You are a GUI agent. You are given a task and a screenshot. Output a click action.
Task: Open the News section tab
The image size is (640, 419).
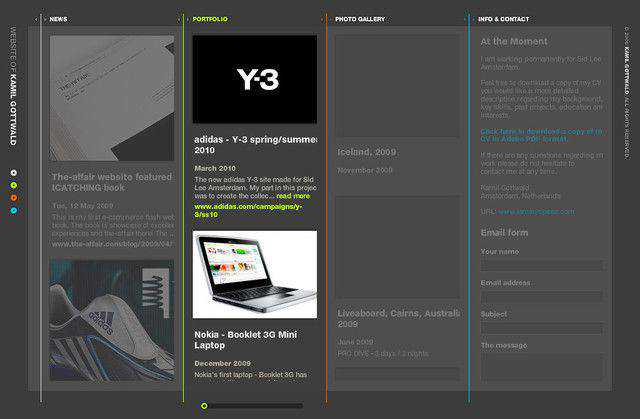click(59, 19)
